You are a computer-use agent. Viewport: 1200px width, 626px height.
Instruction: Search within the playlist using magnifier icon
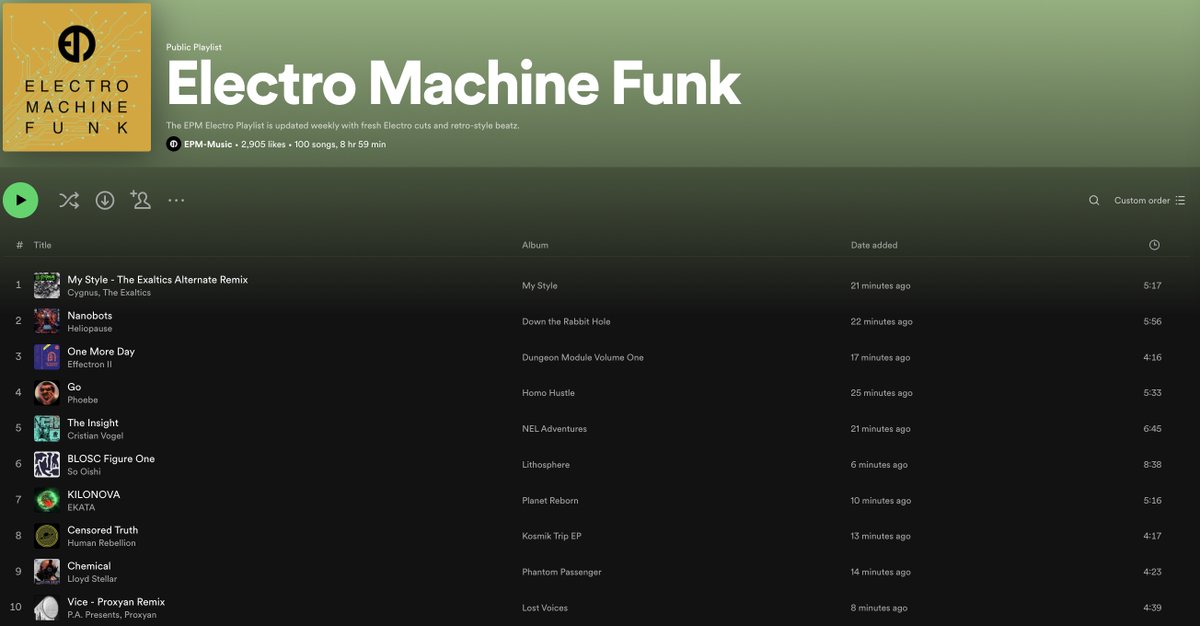1094,201
